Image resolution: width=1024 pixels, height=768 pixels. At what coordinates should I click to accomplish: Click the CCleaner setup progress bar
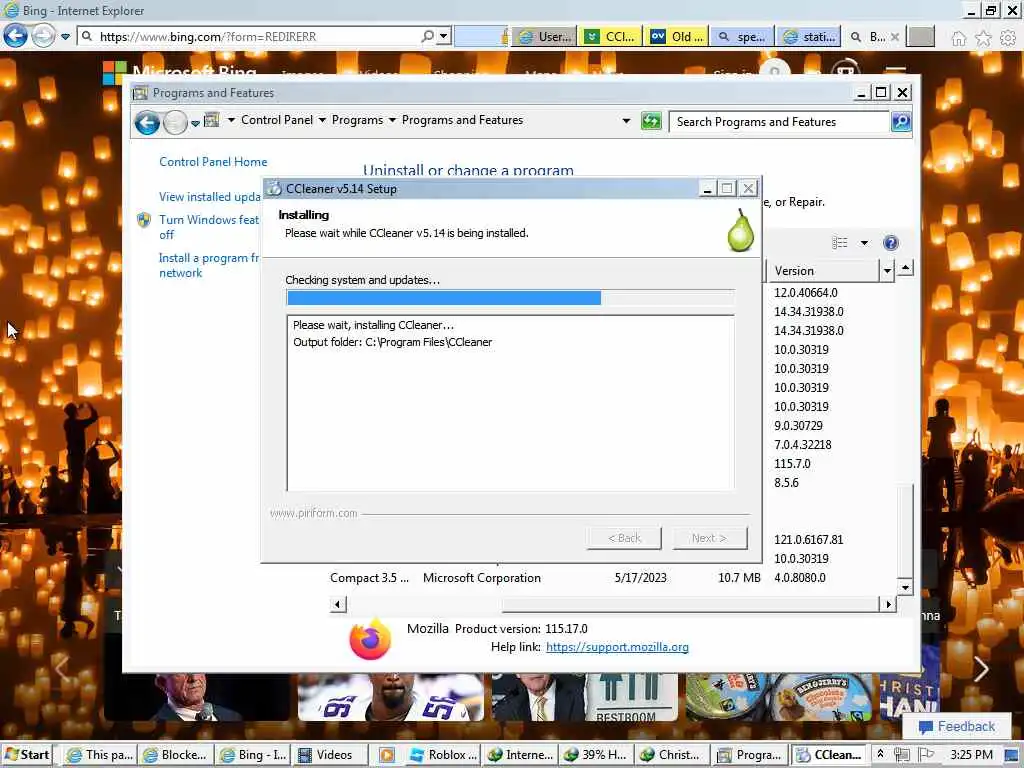tap(510, 298)
